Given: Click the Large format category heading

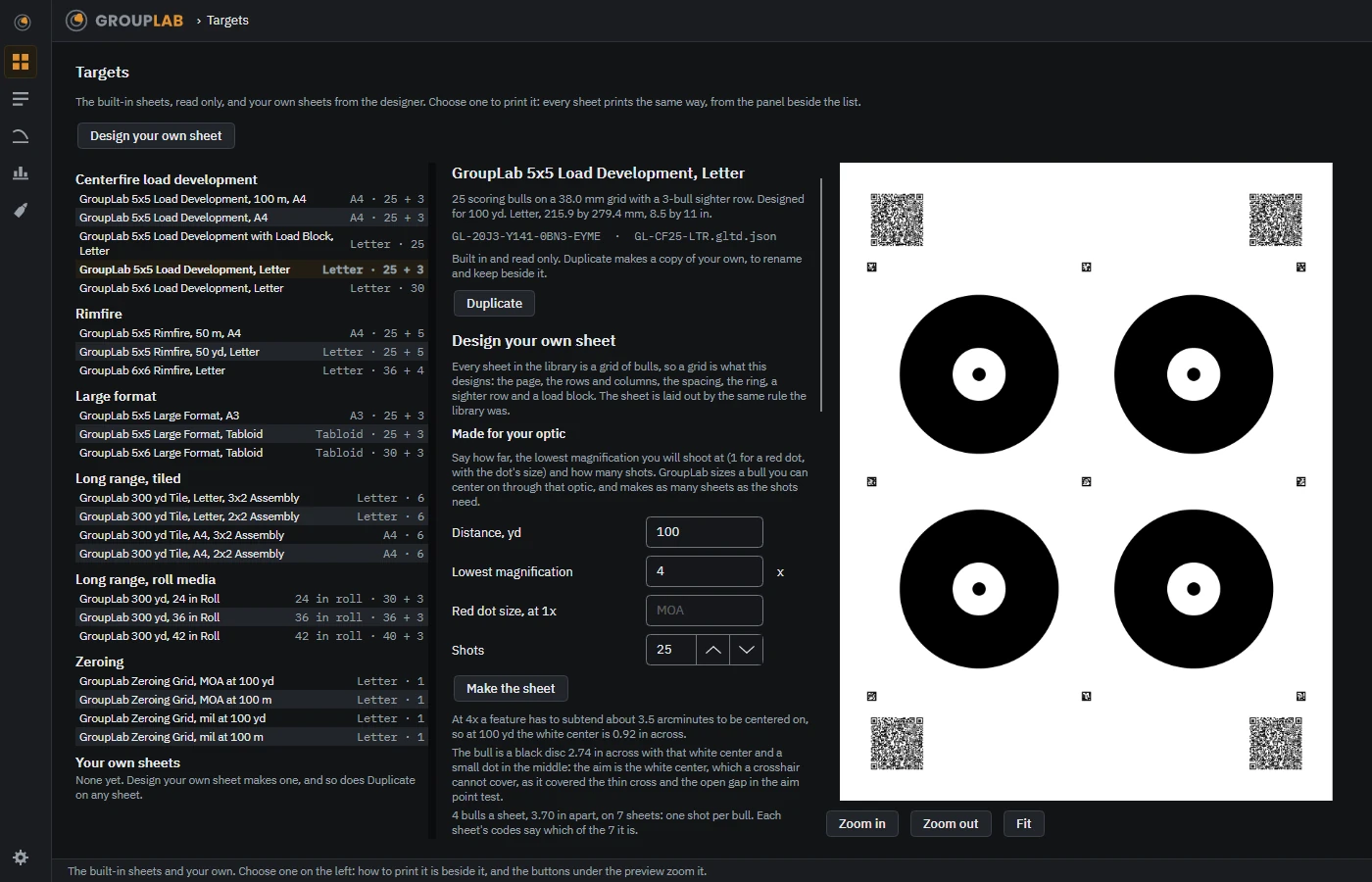Looking at the screenshot, I should click(x=116, y=396).
